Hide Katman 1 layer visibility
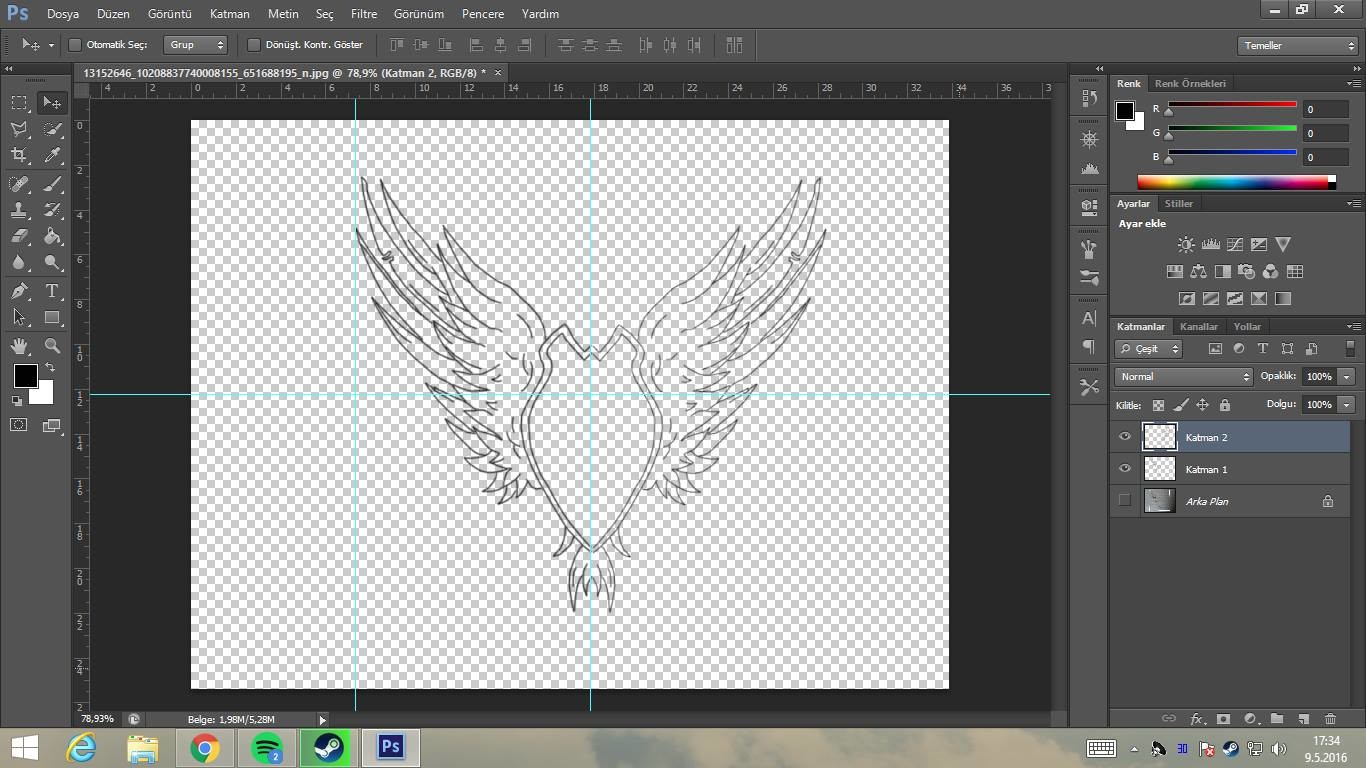This screenshot has width=1366, height=768. (1125, 469)
